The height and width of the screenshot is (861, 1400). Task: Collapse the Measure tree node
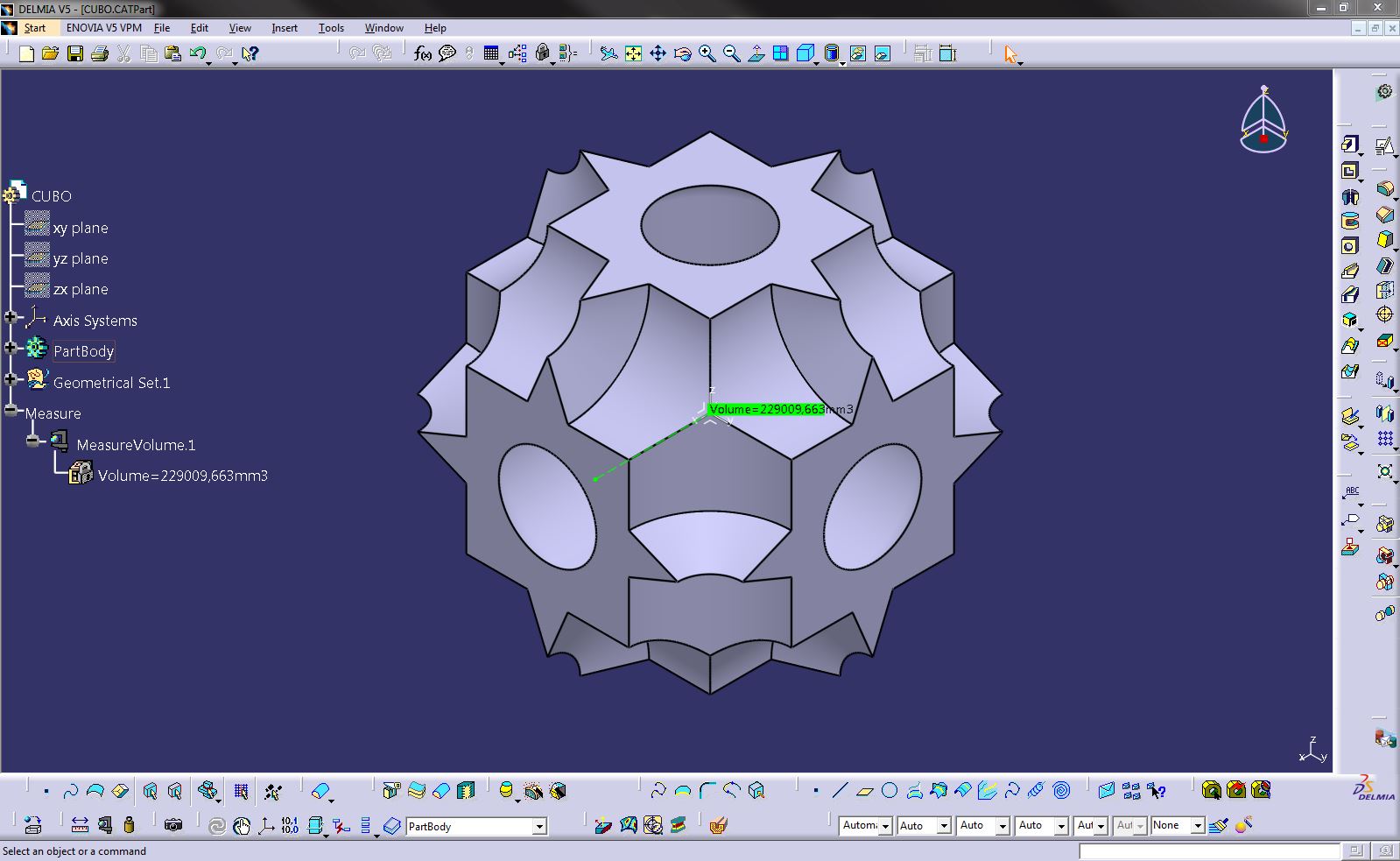click(x=11, y=410)
